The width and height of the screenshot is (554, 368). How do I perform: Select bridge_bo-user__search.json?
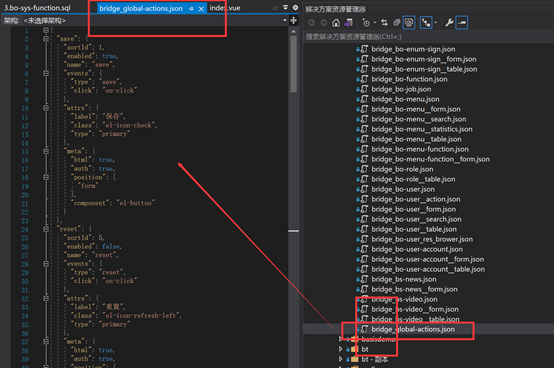pos(416,219)
